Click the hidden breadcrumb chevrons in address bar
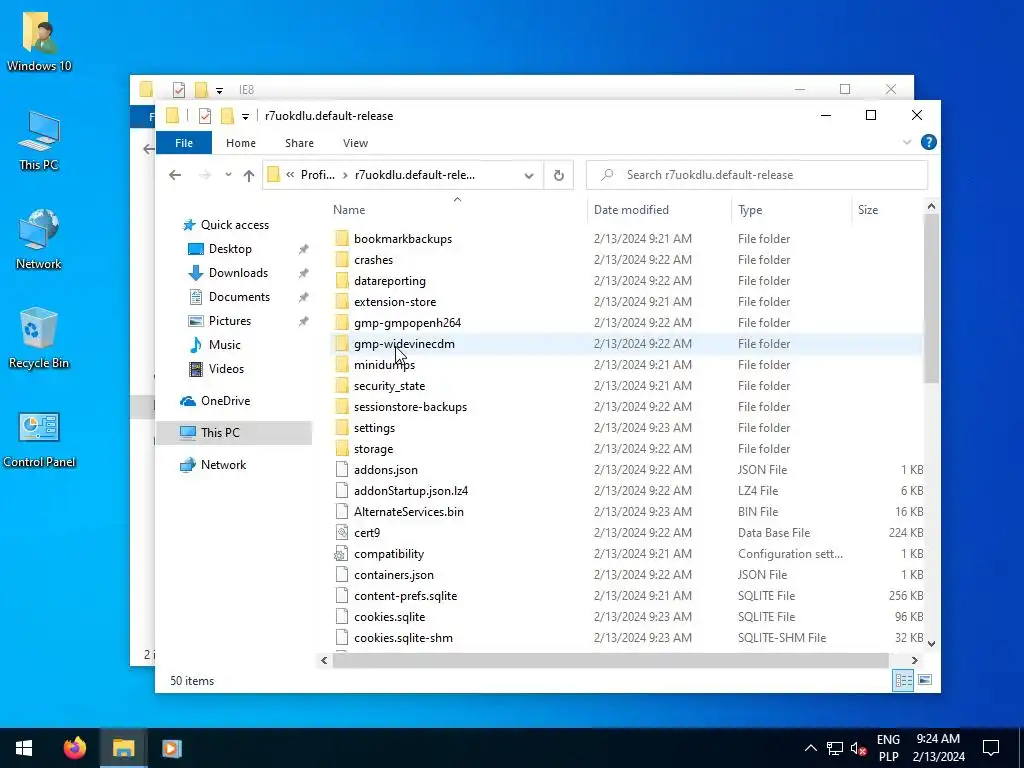 click(x=290, y=175)
